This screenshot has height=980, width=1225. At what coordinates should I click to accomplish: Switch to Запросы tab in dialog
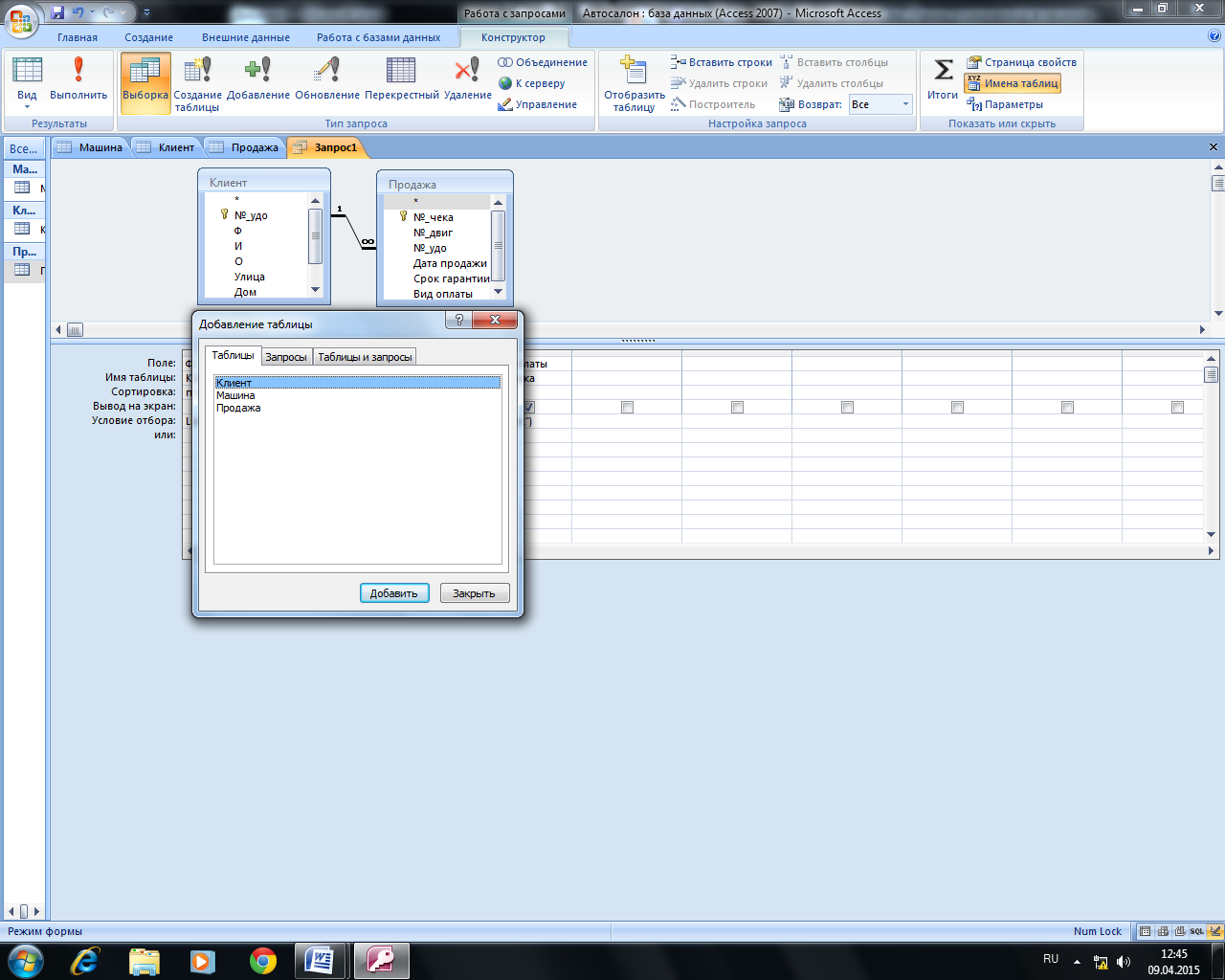(x=286, y=357)
